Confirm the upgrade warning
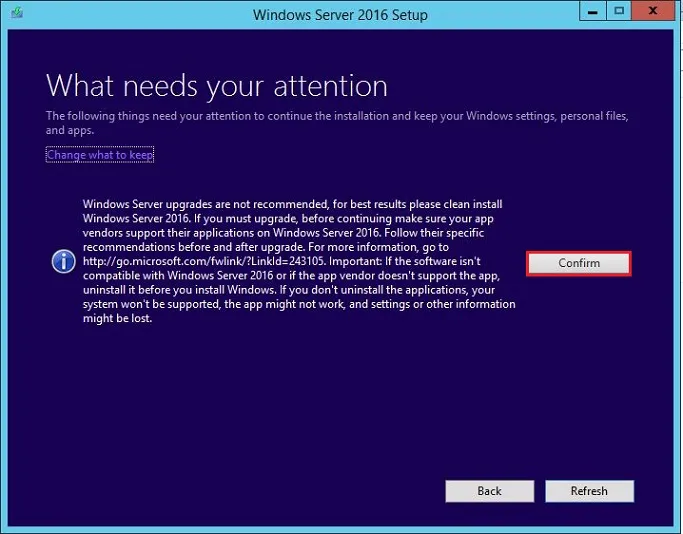Image resolution: width=683 pixels, height=534 pixels. [x=579, y=264]
